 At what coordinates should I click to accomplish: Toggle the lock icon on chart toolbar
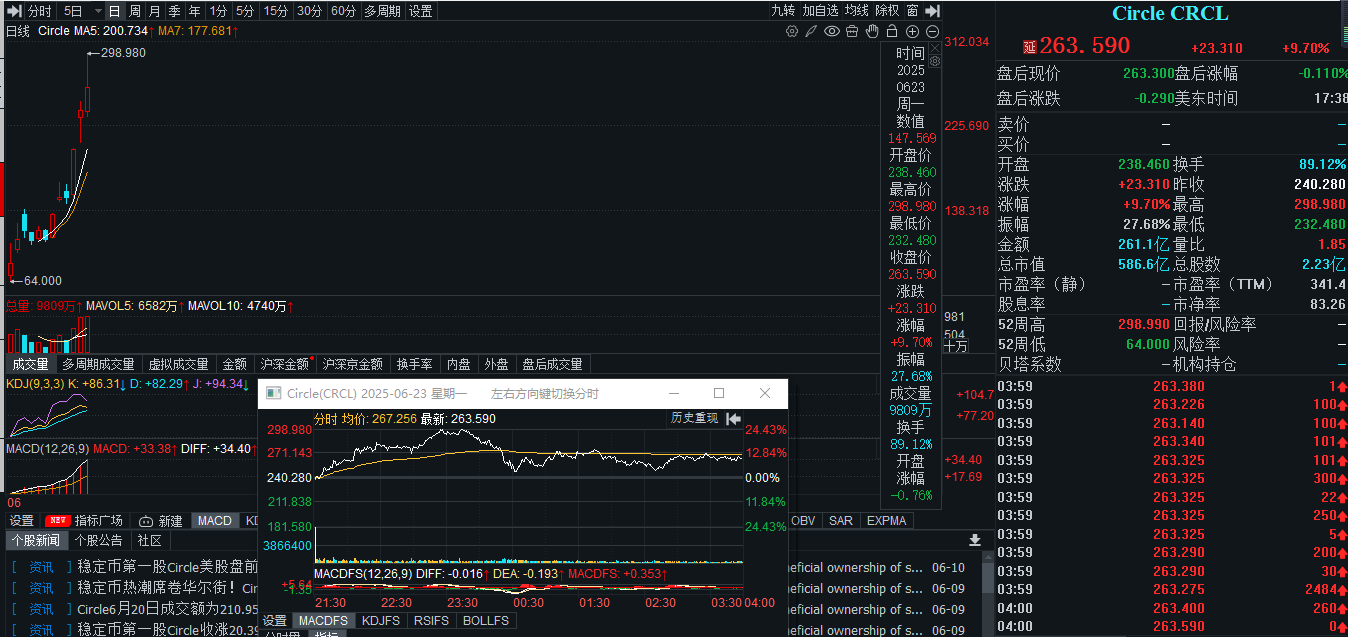tap(892, 32)
